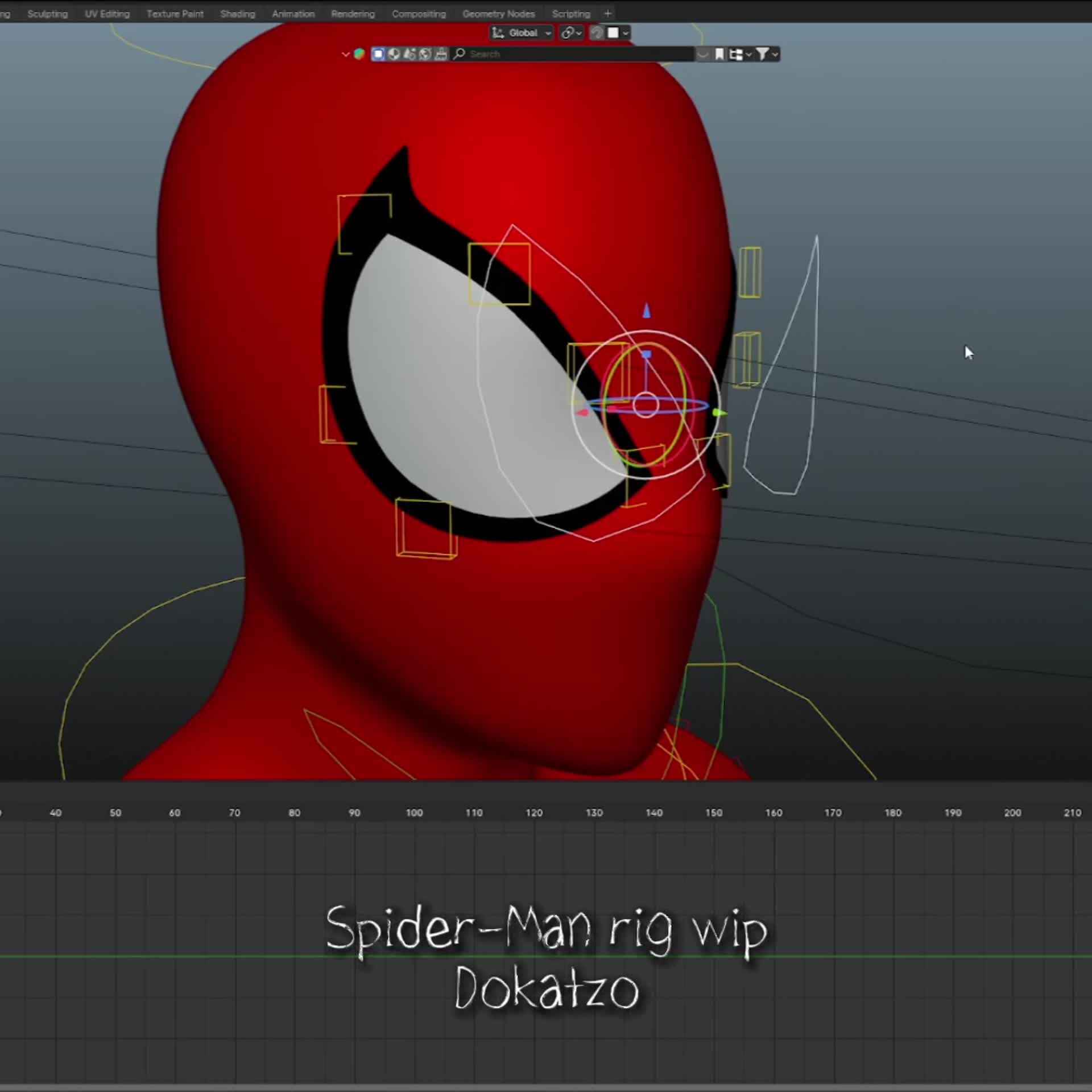Click frame 70 on the timeline ruler
The width and height of the screenshot is (1092, 1092).
234,813
